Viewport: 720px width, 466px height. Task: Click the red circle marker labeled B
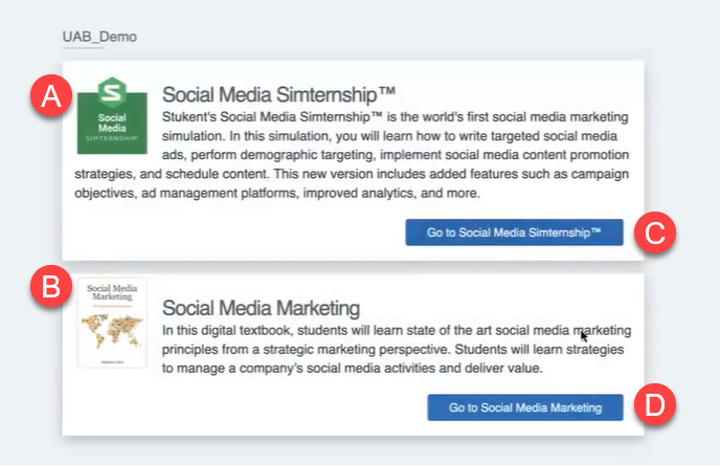(49, 288)
